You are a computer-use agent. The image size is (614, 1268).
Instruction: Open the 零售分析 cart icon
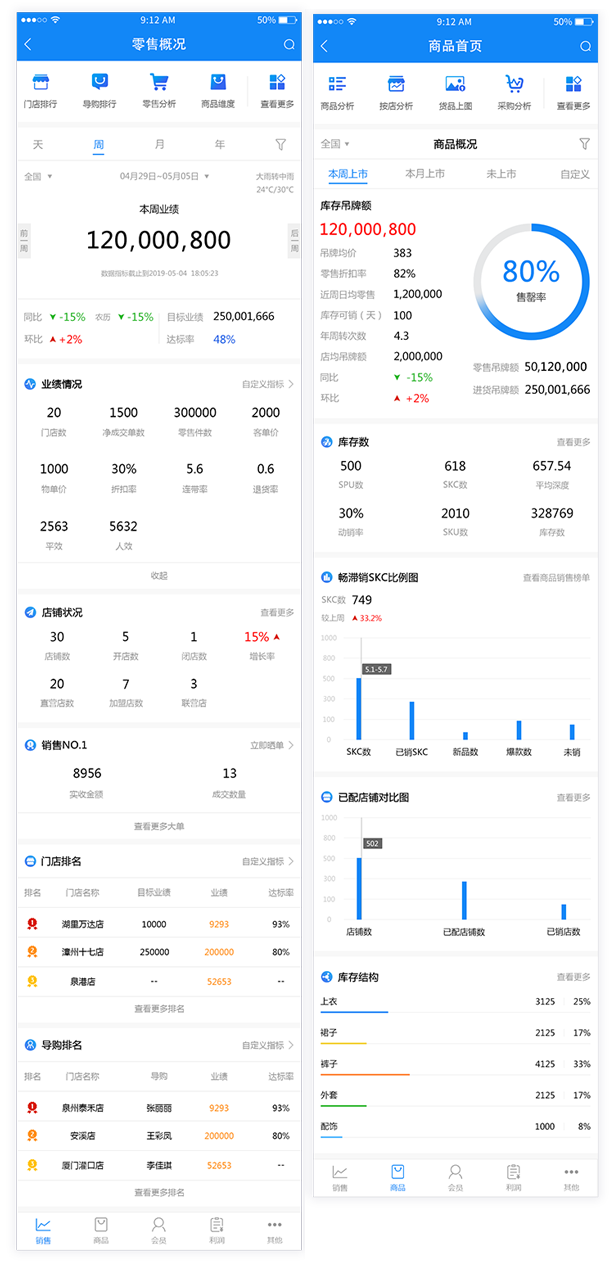(158, 83)
